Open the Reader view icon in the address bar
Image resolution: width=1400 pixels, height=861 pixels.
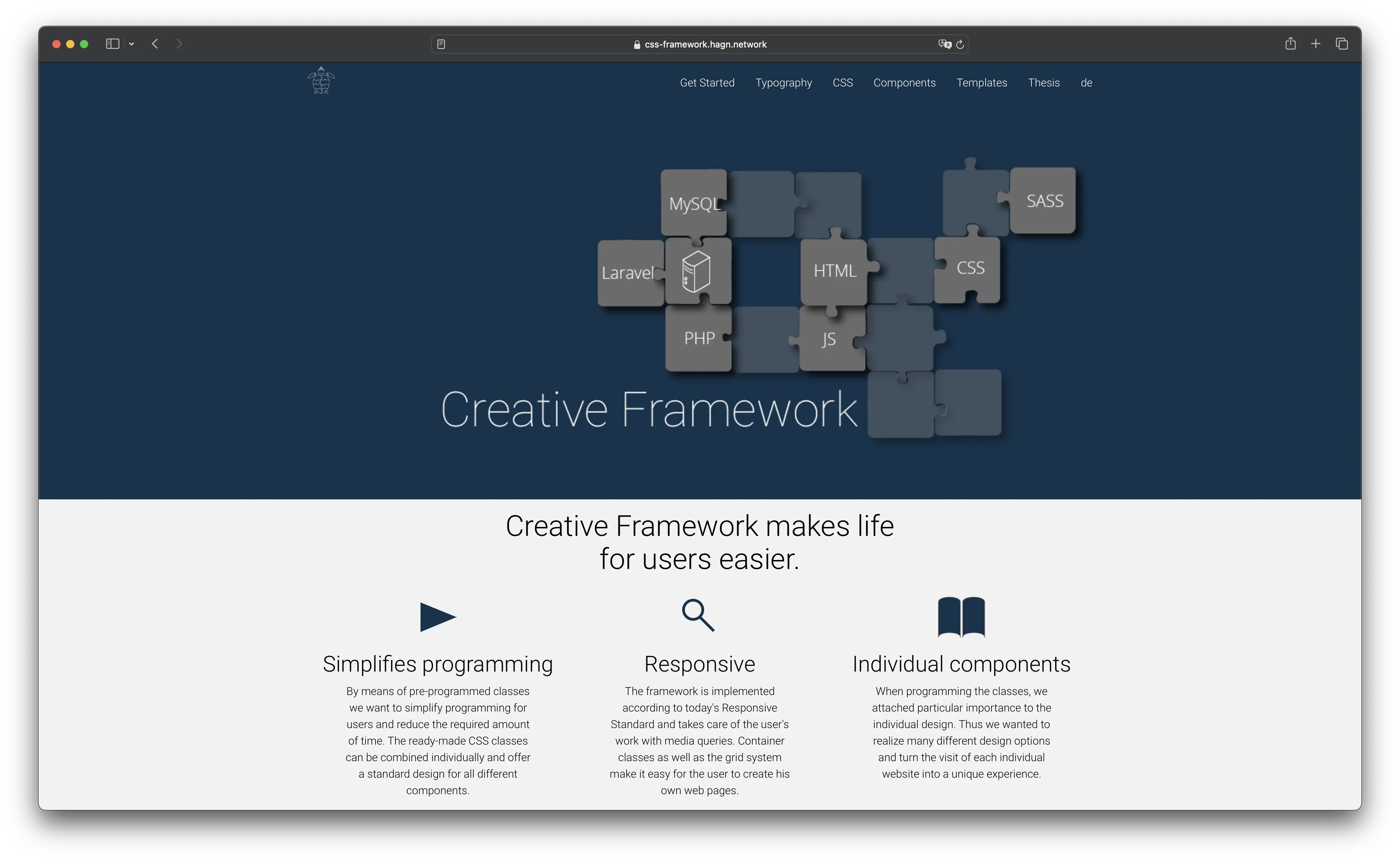click(x=441, y=44)
